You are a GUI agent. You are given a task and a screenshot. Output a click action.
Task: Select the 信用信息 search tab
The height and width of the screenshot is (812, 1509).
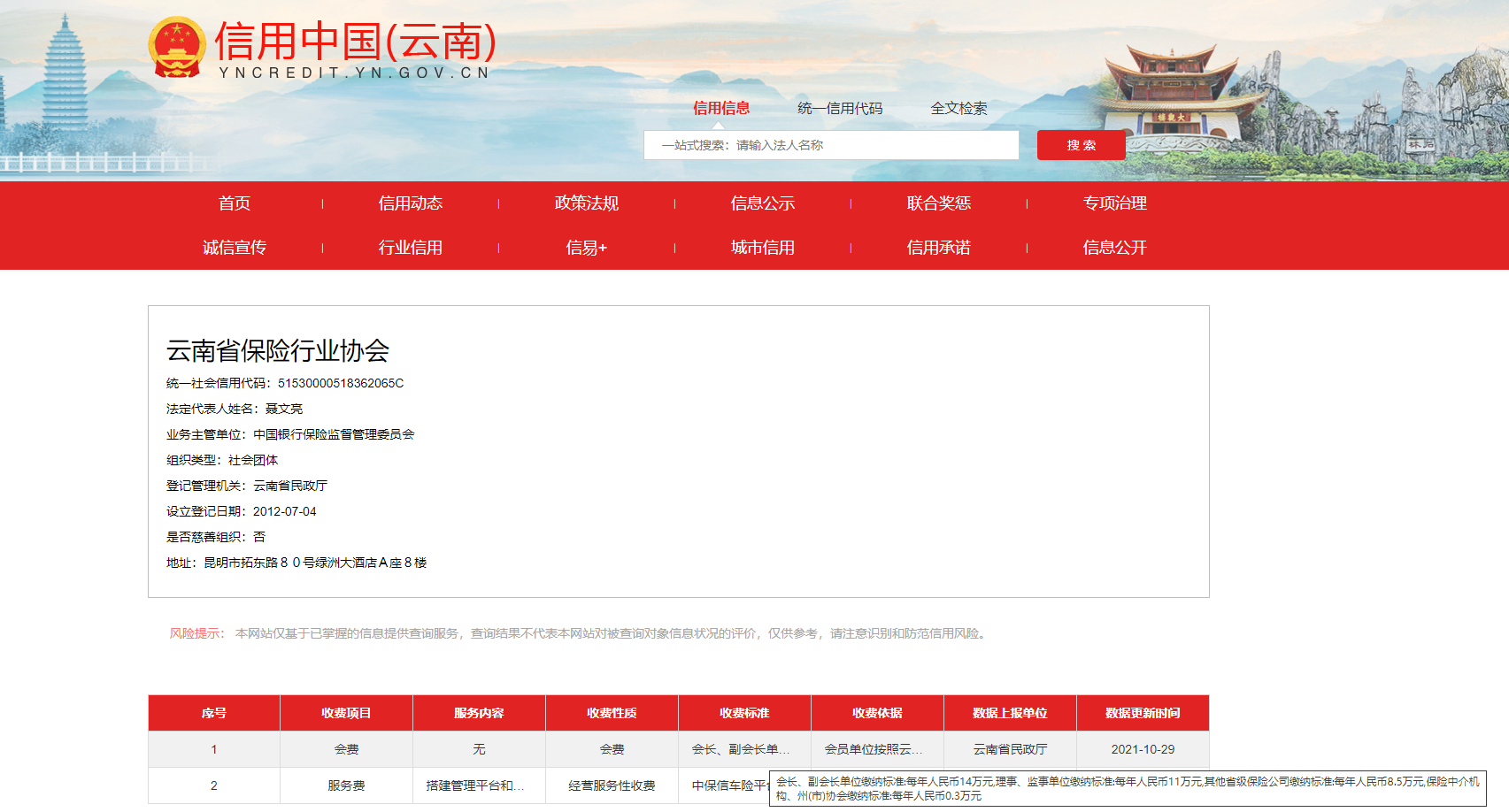[721, 108]
